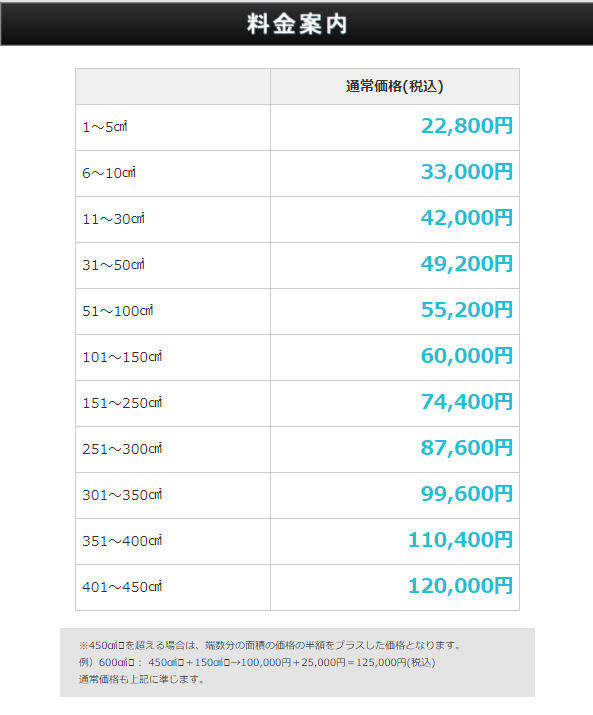Select the 33,000円 price
Image resolution: width=593 pixels, height=715 pixels.
(x=467, y=172)
